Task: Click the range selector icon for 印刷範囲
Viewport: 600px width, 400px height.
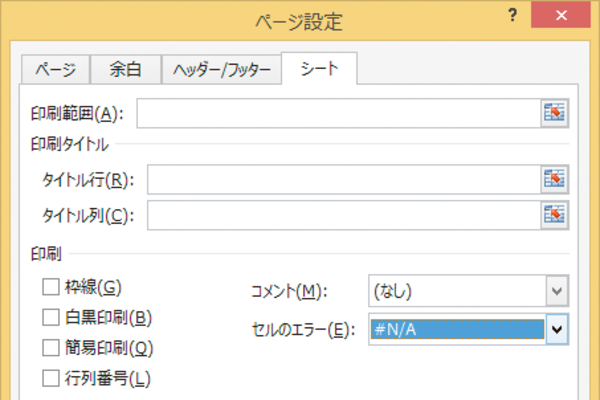Action: [554, 113]
